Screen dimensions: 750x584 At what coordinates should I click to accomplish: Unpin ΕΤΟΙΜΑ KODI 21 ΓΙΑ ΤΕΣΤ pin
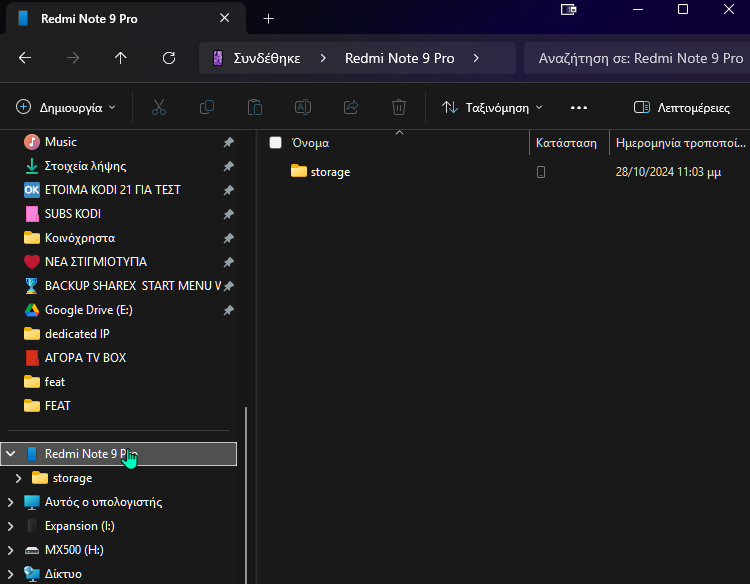click(x=229, y=190)
